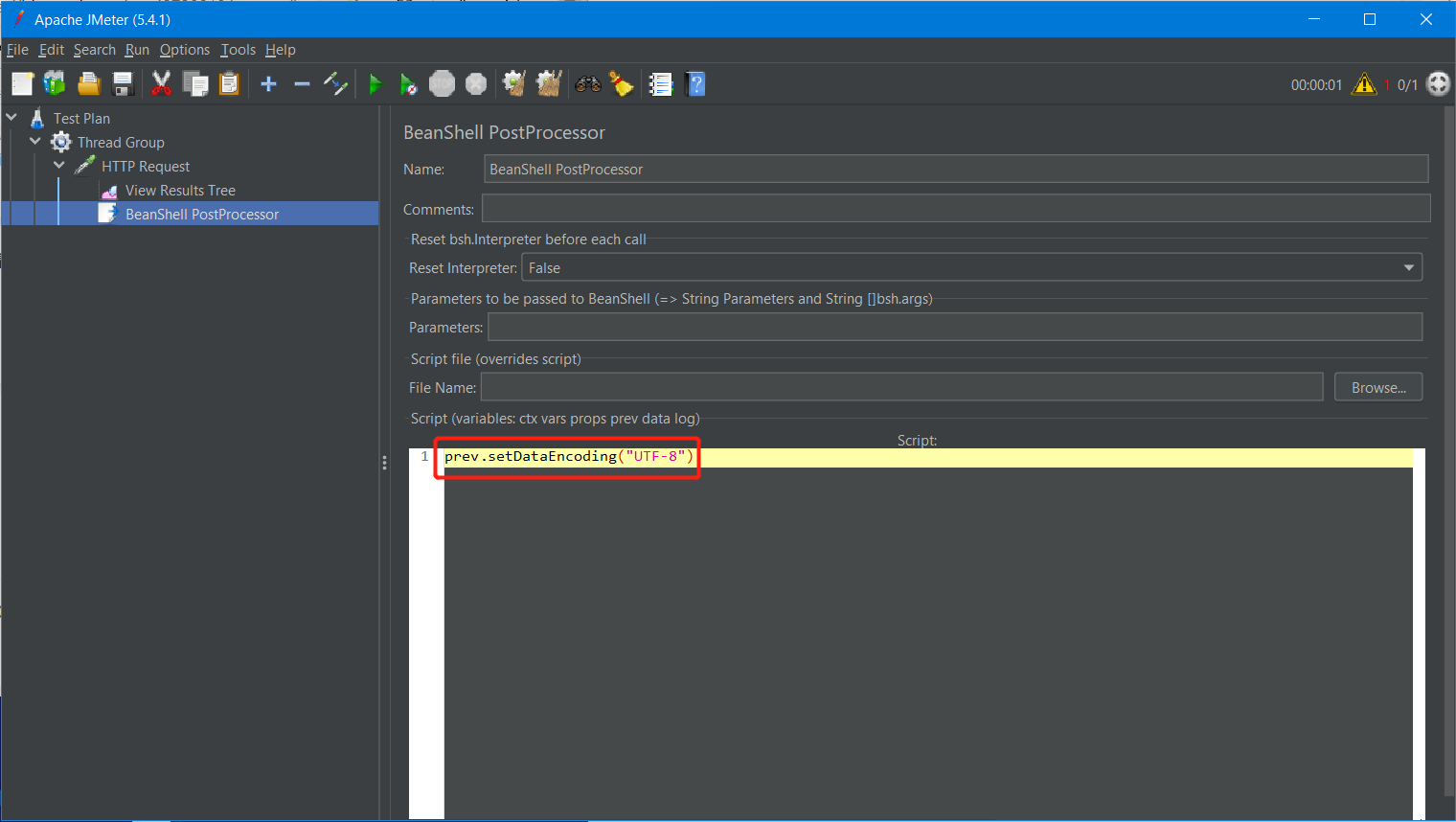This screenshot has height=822, width=1456.
Task: Focus the File Name input field
Action: coord(901,387)
